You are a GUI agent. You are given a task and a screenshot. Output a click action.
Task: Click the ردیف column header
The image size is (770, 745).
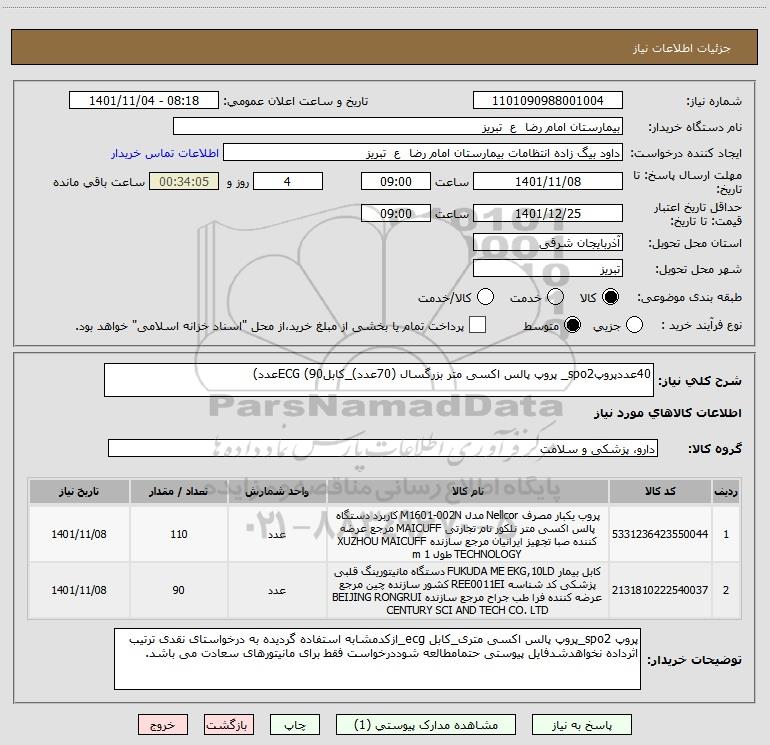coord(726,491)
